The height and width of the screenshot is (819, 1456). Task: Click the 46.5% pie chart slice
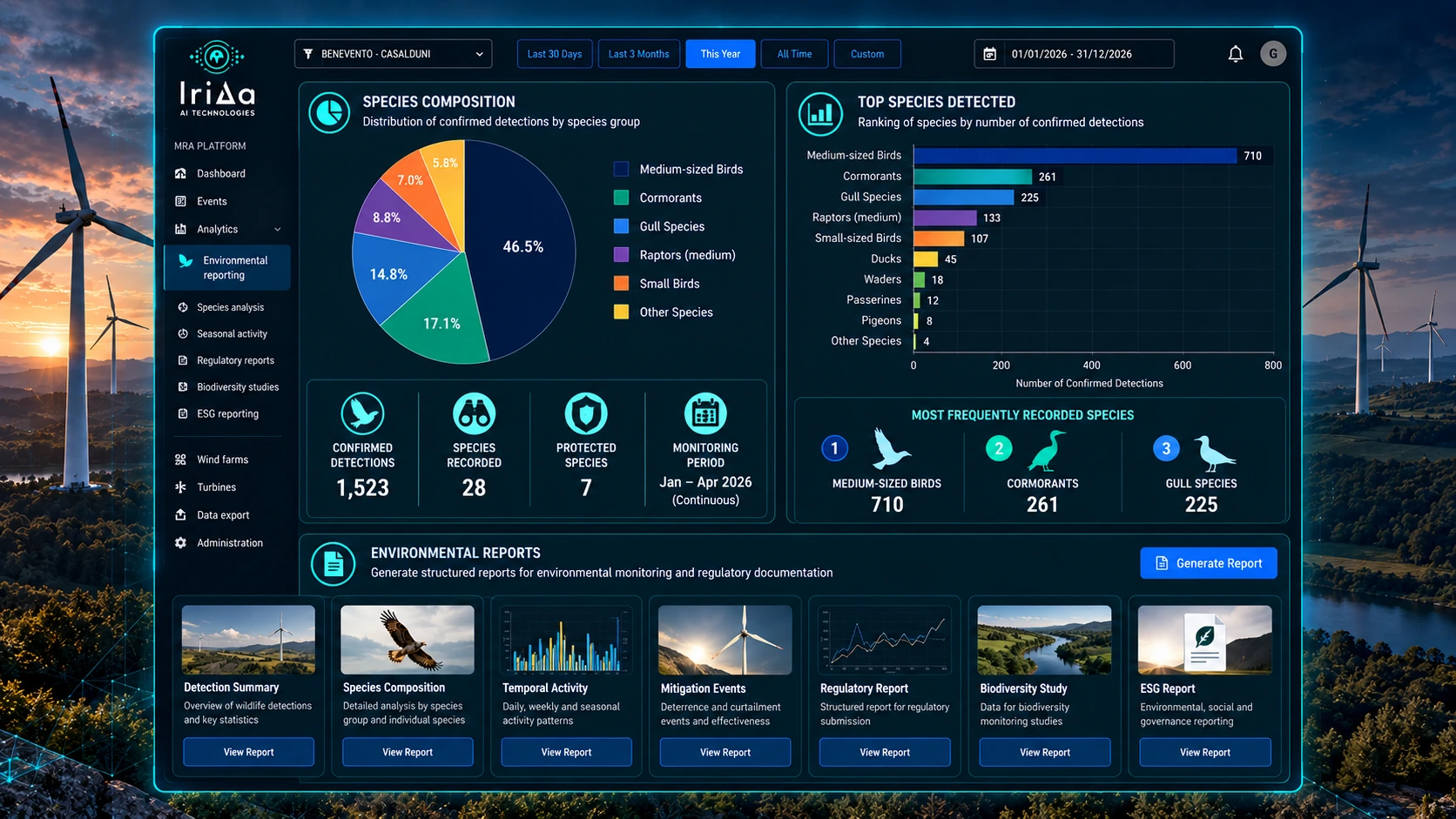tap(522, 247)
